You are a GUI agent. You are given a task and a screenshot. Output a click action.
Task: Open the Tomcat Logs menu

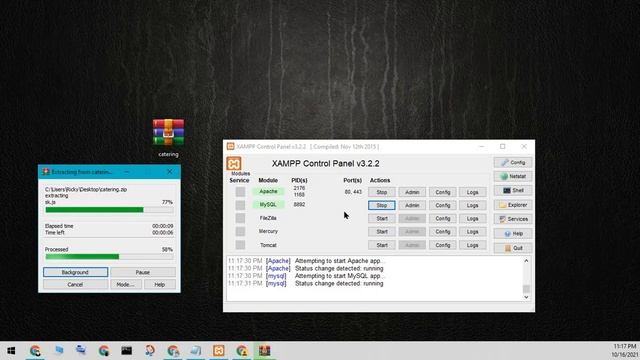(472, 245)
